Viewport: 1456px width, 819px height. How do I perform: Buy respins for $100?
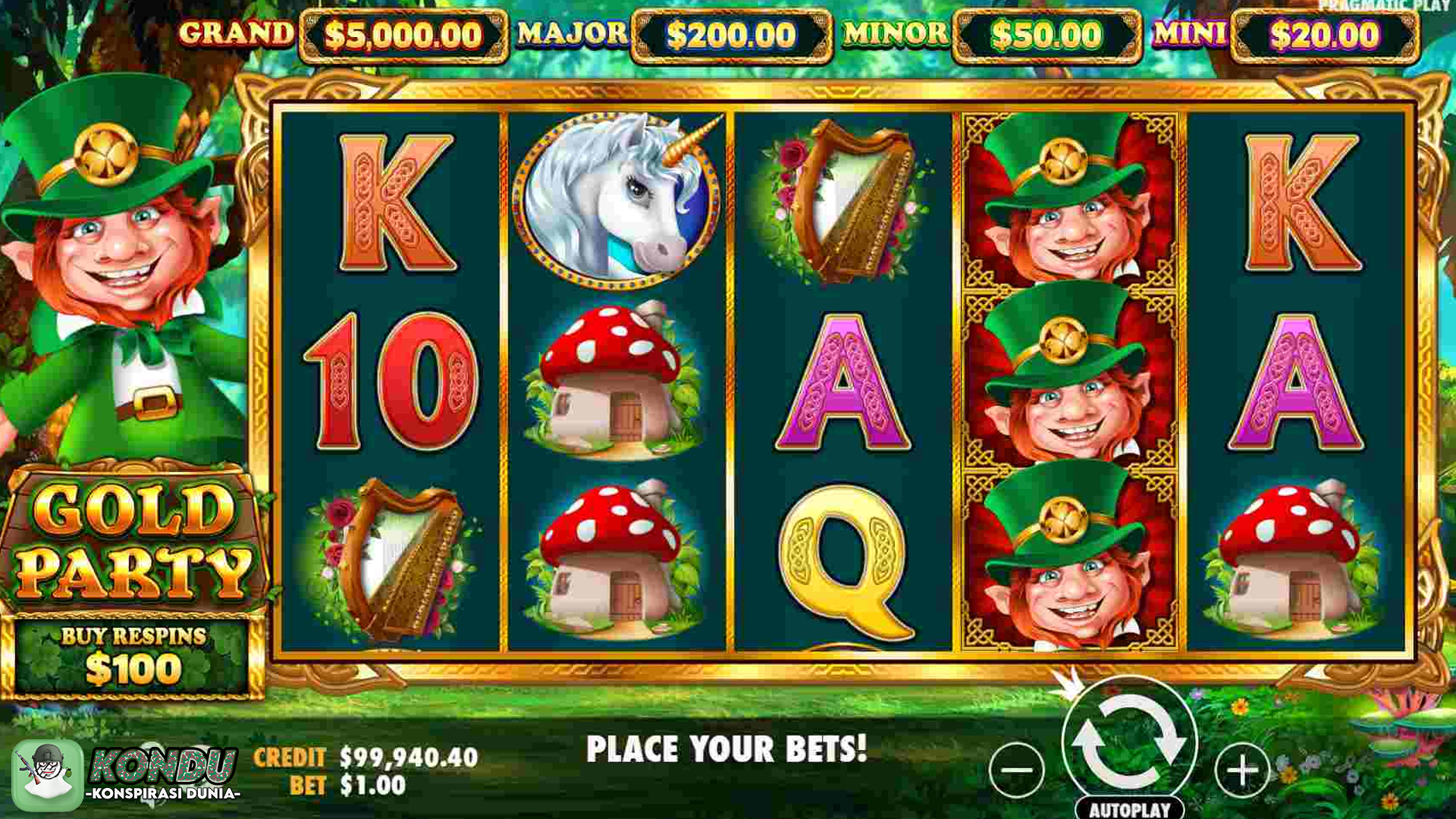click(133, 657)
